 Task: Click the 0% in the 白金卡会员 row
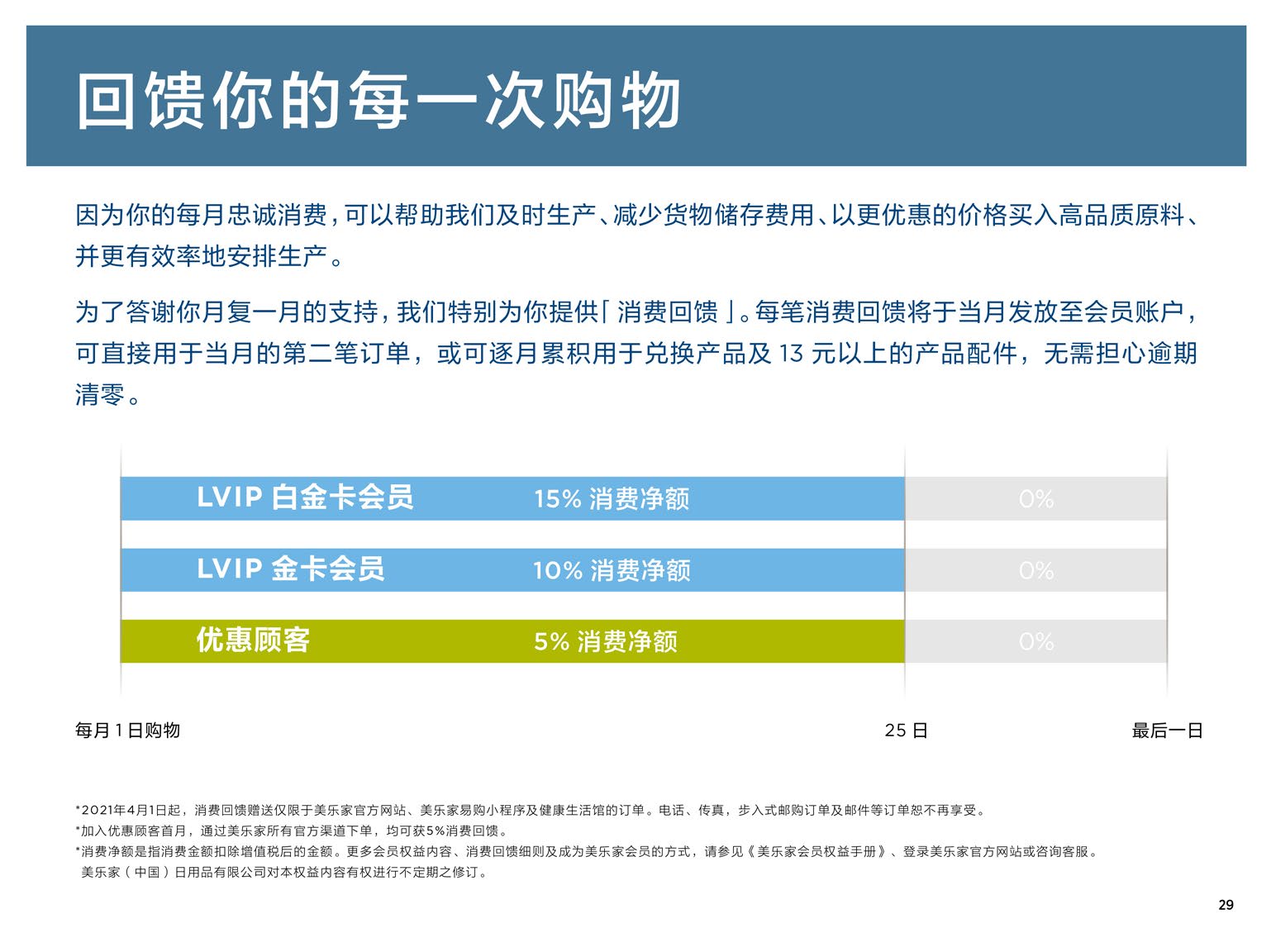point(1036,499)
